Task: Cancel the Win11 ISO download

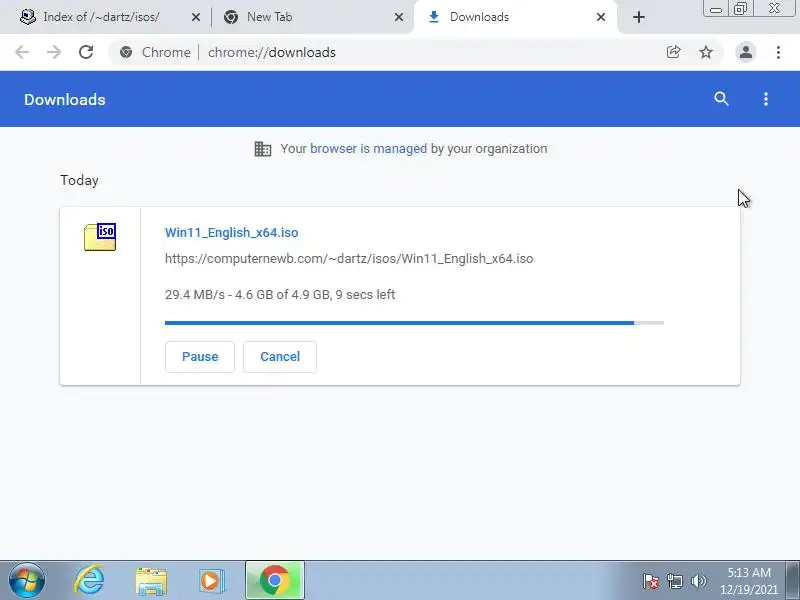Action: tap(280, 357)
